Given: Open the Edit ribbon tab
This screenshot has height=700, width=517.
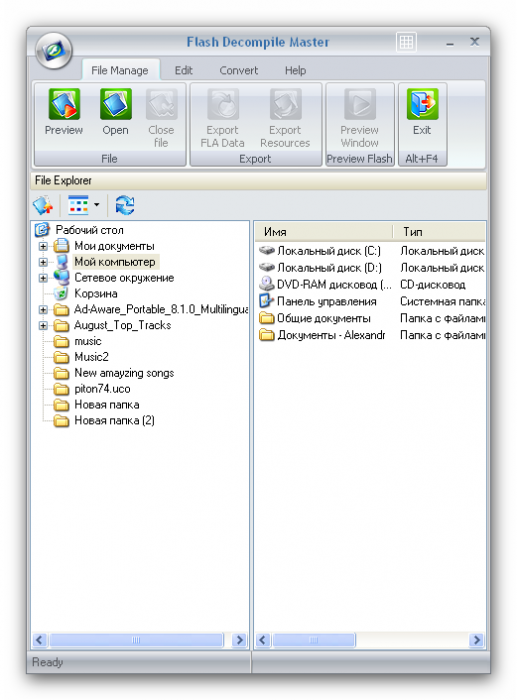Looking at the screenshot, I should click(183, 71).
